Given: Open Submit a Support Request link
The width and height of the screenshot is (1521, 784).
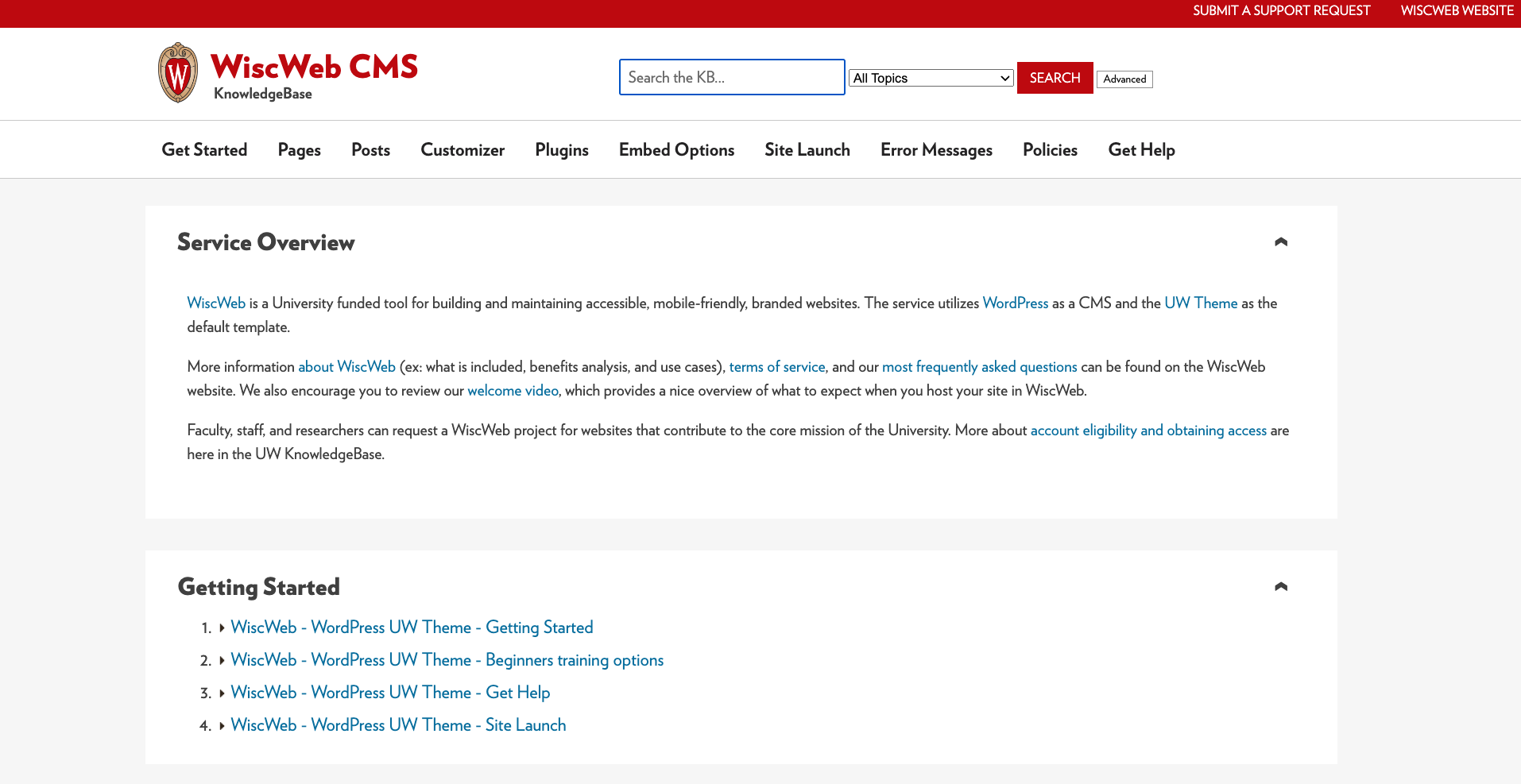Looking at the screenshot, I should pyautogui.click(x=1281, y=10).
